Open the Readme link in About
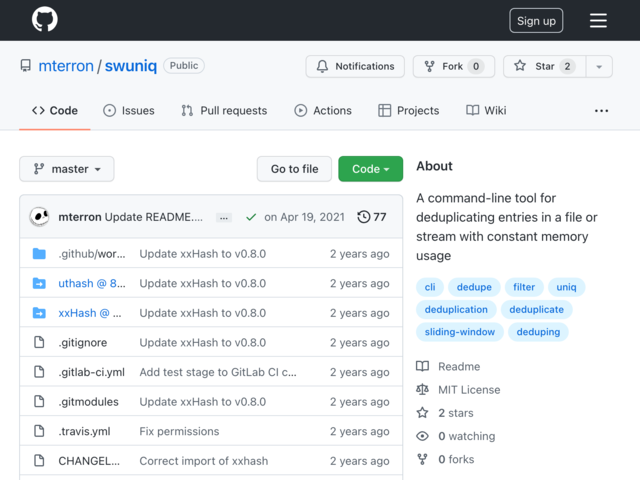This screenshot has height=480, width=640. click(x=448, y=367)
